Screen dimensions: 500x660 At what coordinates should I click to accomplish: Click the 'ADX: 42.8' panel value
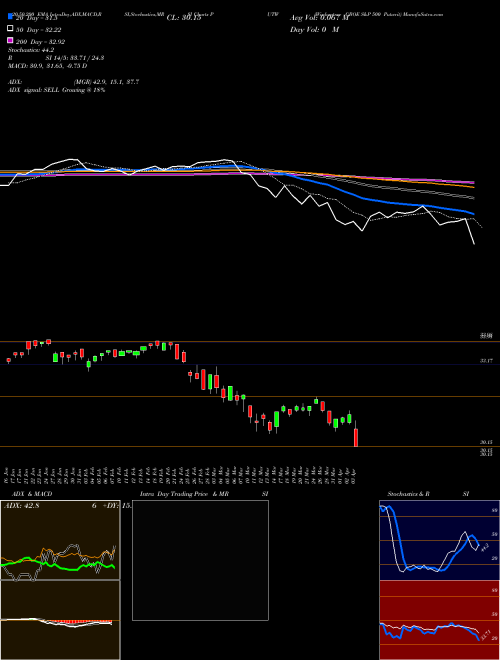21,506
